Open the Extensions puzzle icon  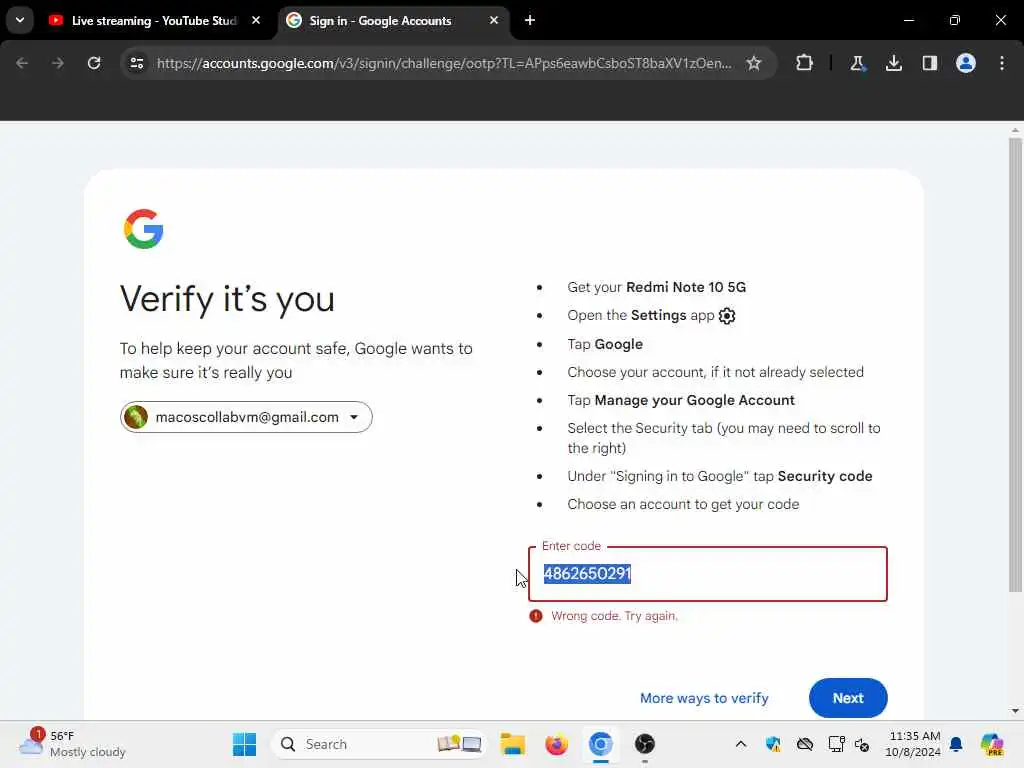[x=805, y=63]
